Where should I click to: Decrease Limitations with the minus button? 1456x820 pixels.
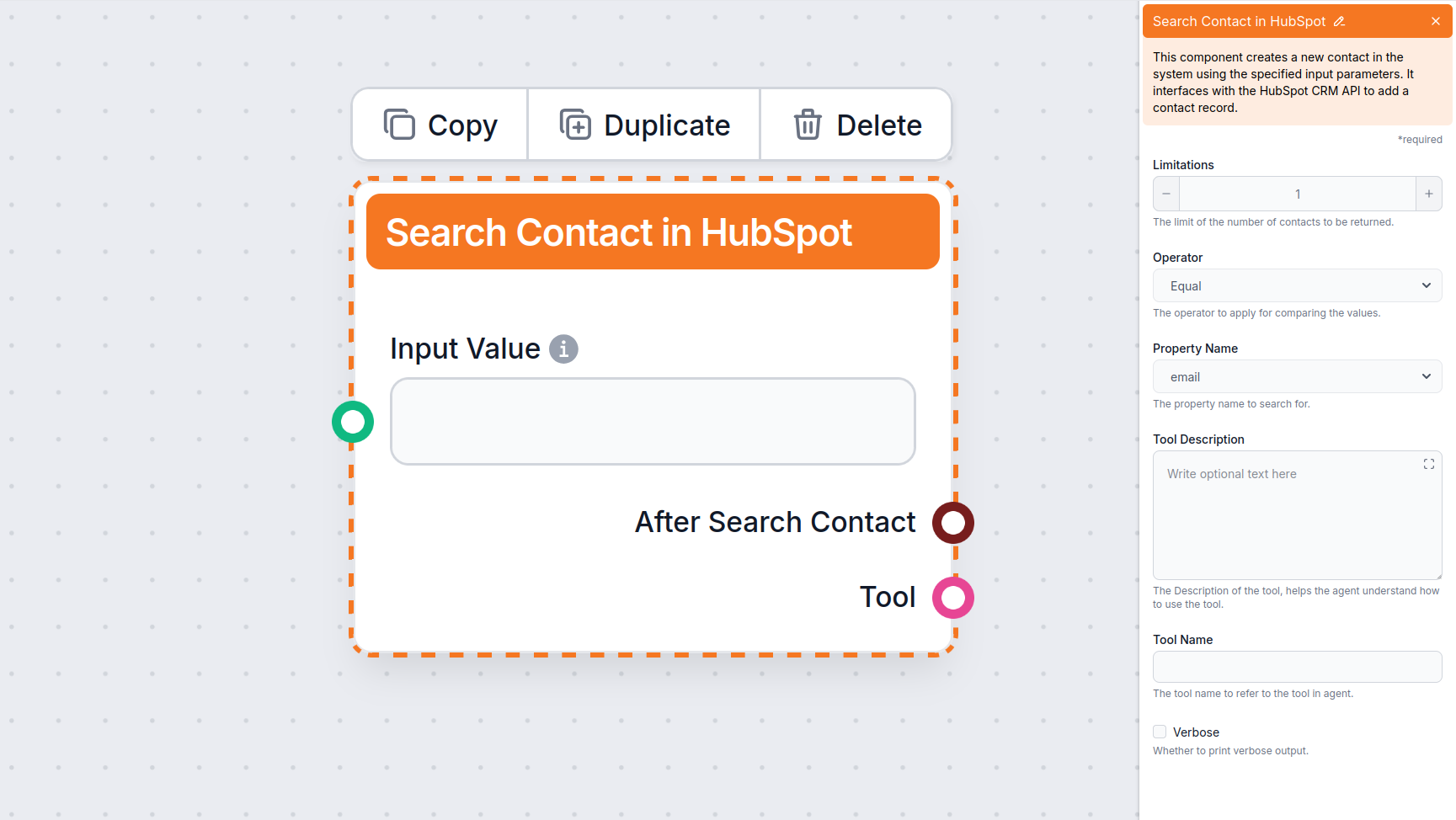tap(1166, 194)
